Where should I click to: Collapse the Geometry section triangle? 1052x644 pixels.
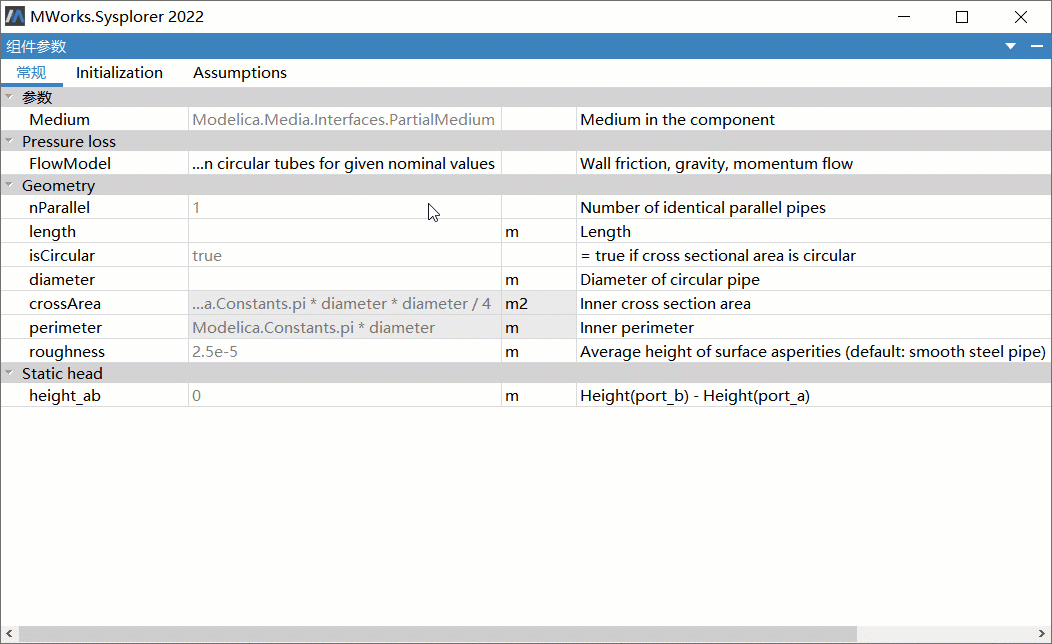9,185
